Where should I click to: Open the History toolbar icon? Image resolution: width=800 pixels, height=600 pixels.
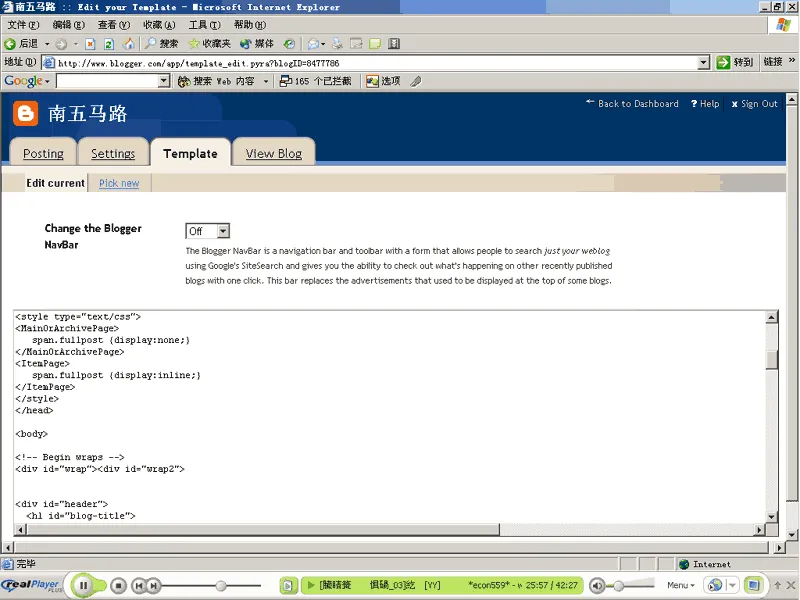pos(289,44)
